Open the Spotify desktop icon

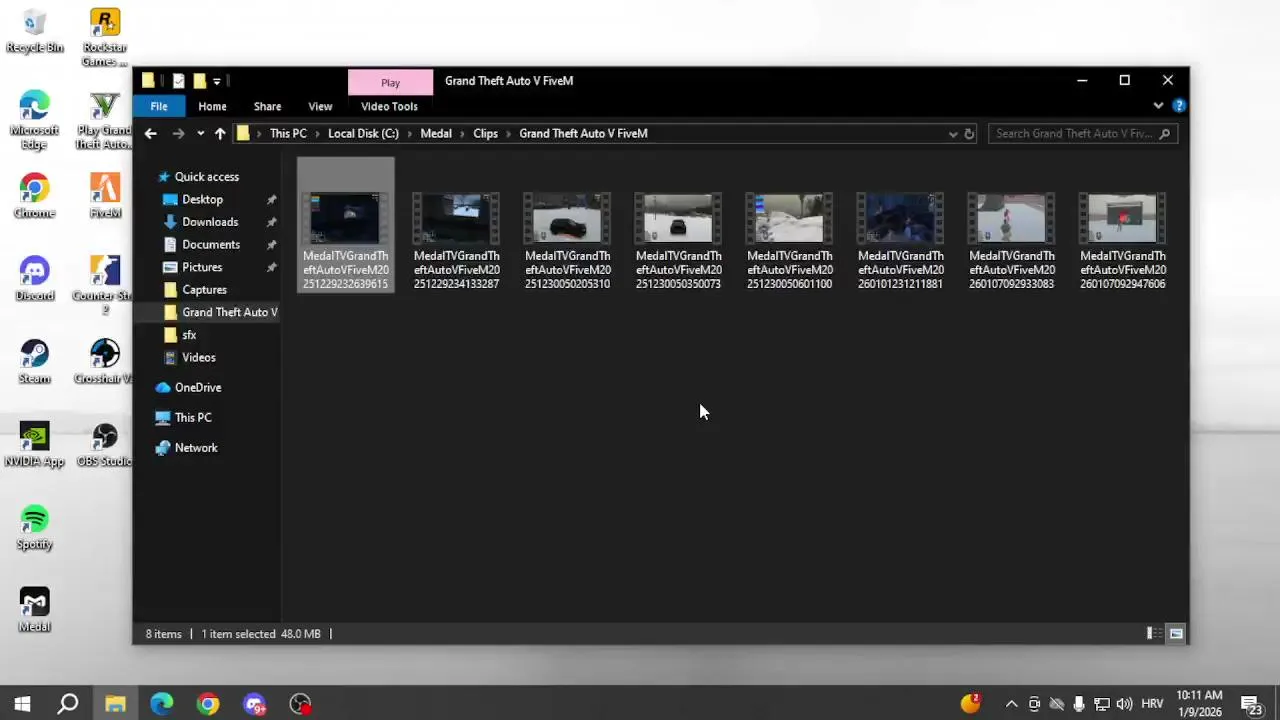pyautogui.click(x=34, y=528)
